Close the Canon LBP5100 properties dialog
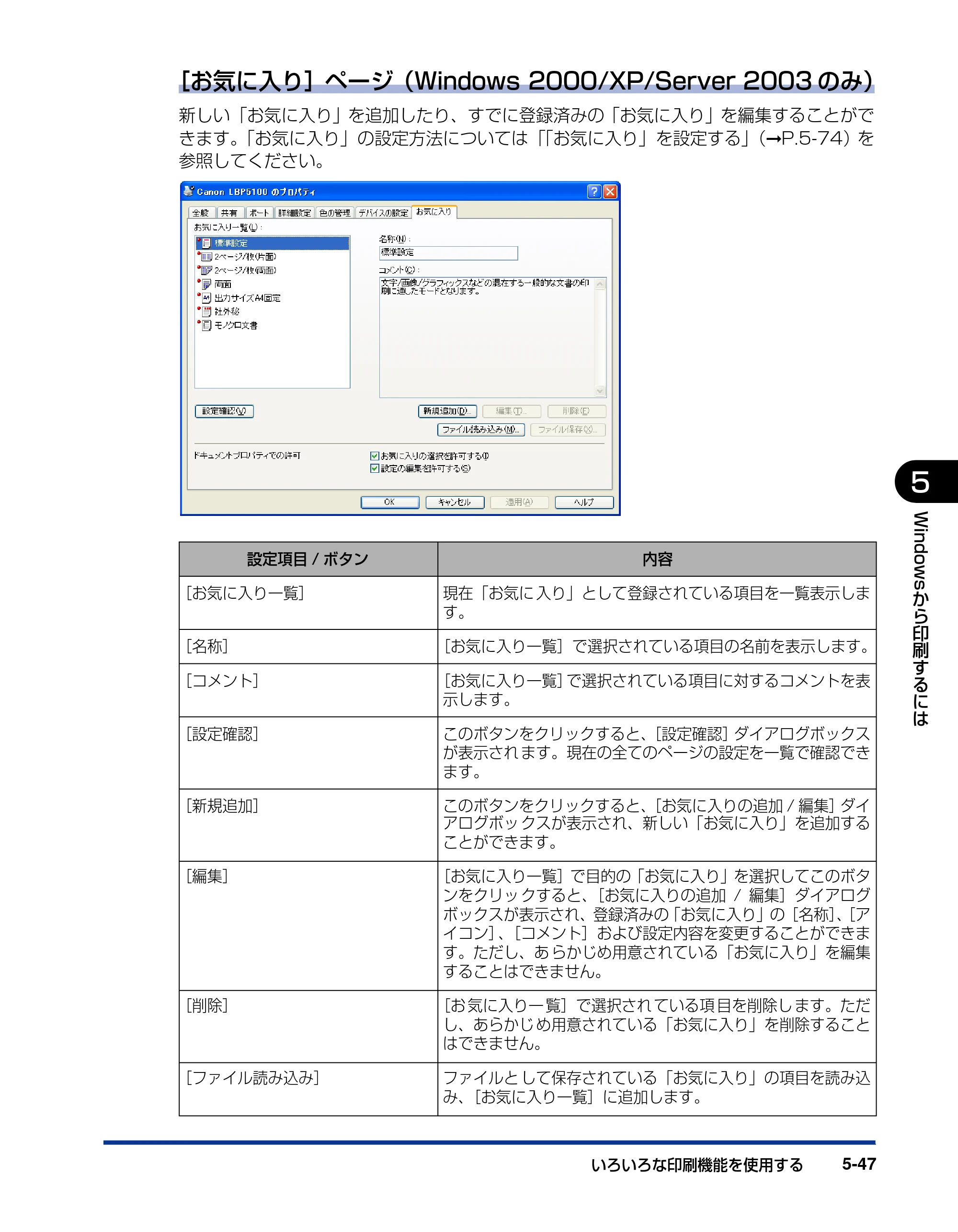Viewport: 958px width, 1232px height. 610,192
